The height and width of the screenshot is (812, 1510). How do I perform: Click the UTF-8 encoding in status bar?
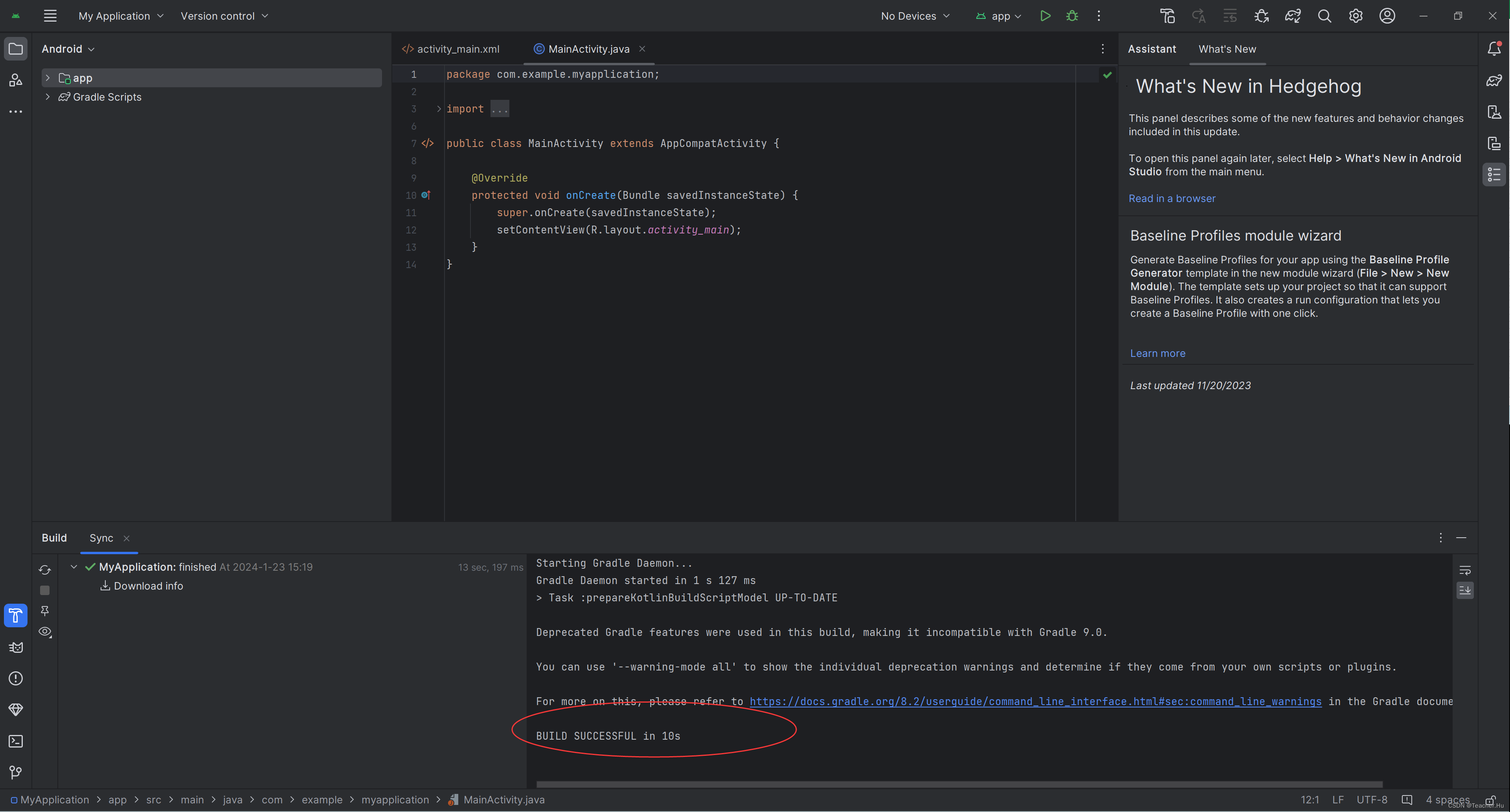[1372, 800]
